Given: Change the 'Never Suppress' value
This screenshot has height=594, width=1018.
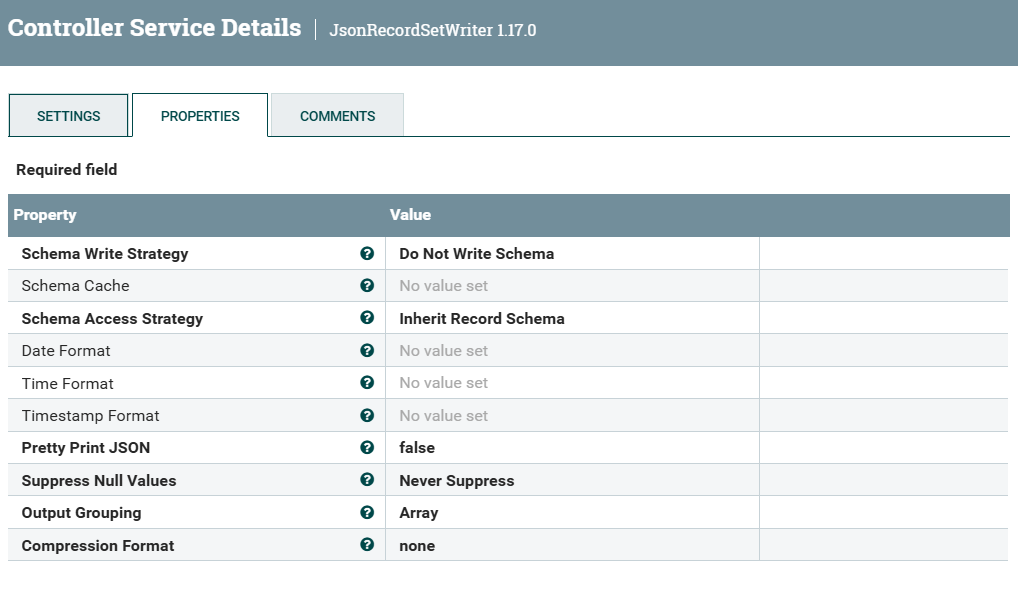Looking at the screenshot, I should click(456, 481).
